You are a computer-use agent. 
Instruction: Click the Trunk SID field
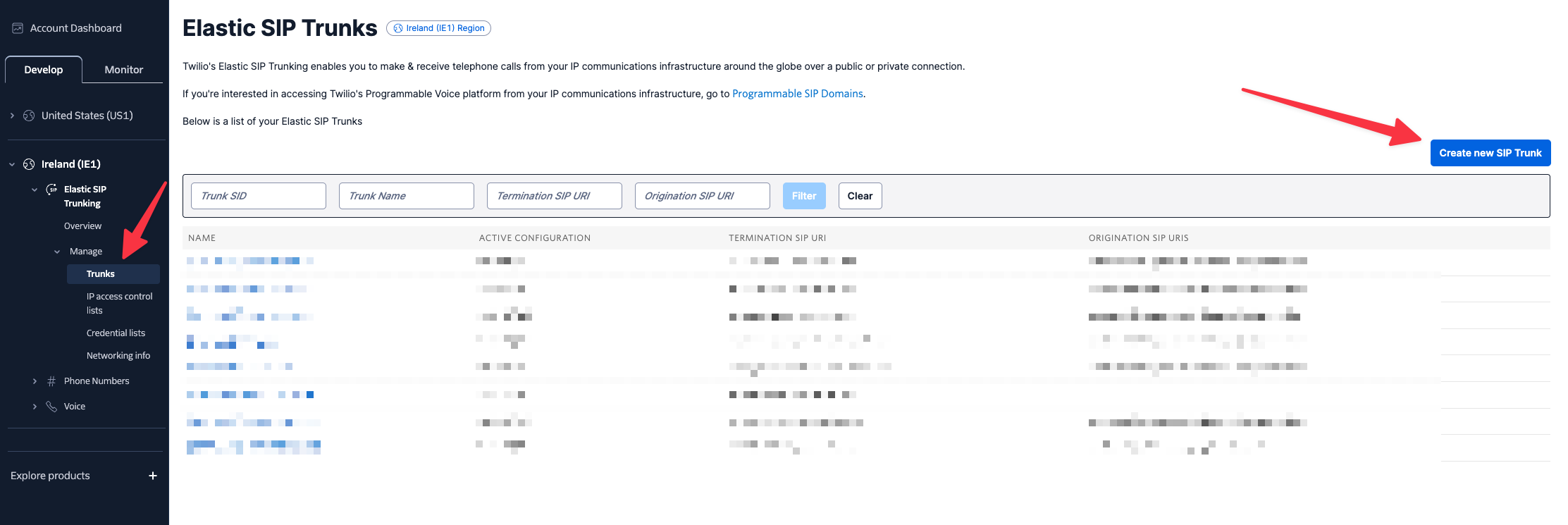pyautogui.click(x=259, y=196)
